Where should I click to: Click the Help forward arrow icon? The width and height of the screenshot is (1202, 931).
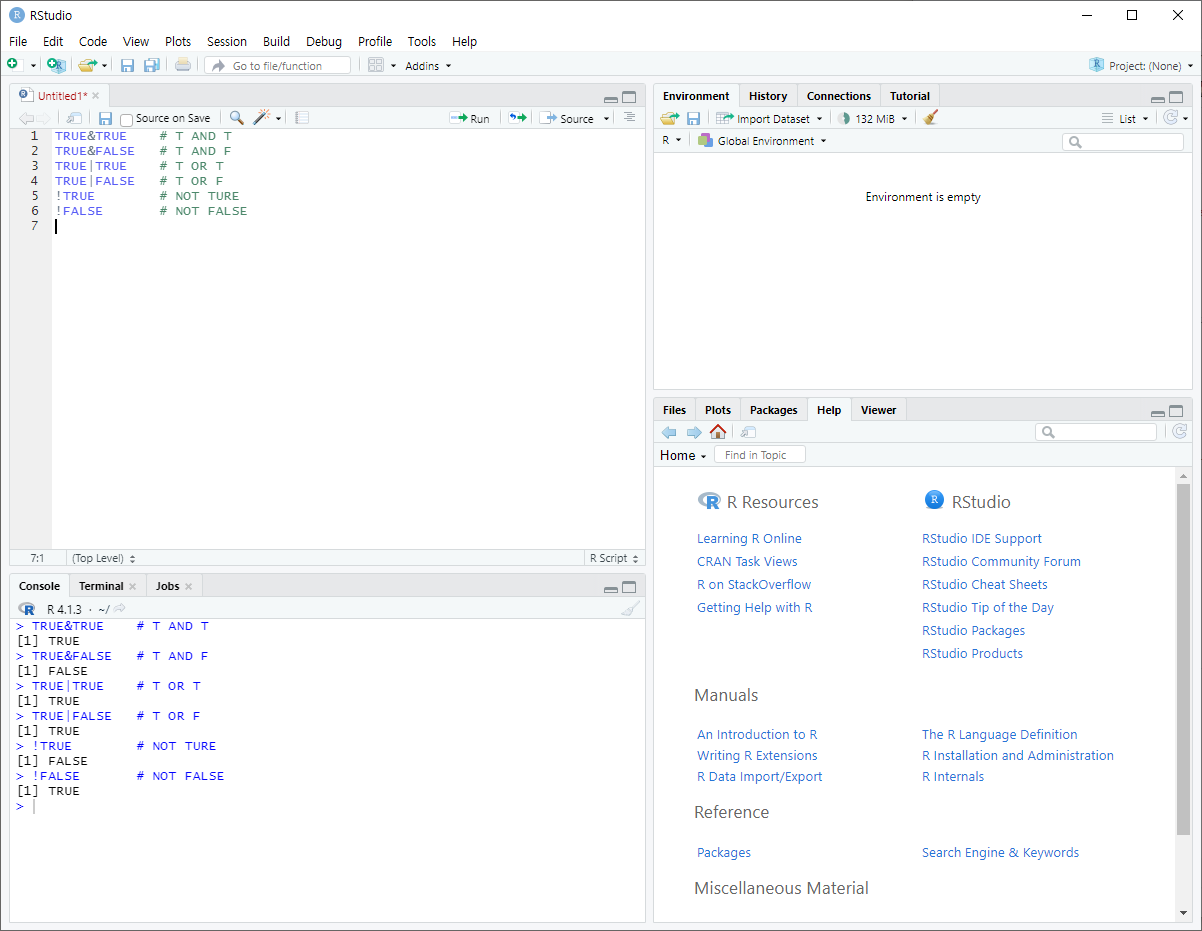[x=694, y=432]
